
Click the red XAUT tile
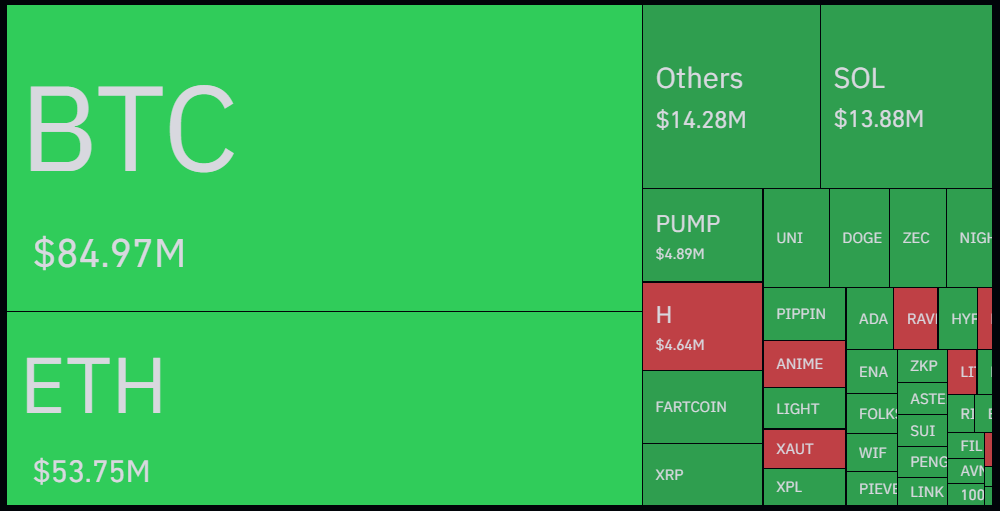pos(804,449)
